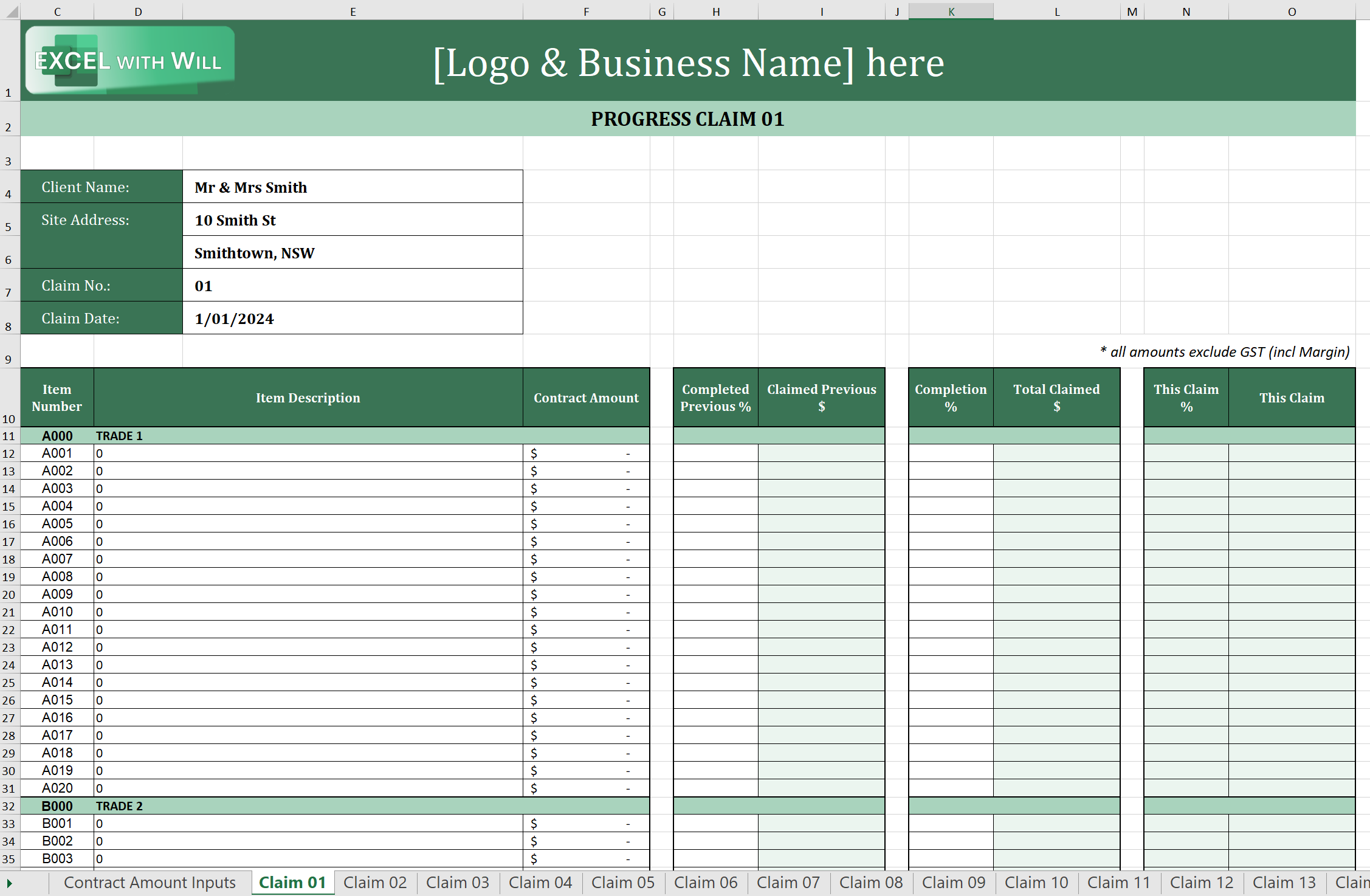
Task: Click the Excel with Will logo
Action: pyautogui.click(x=129, y=60)
